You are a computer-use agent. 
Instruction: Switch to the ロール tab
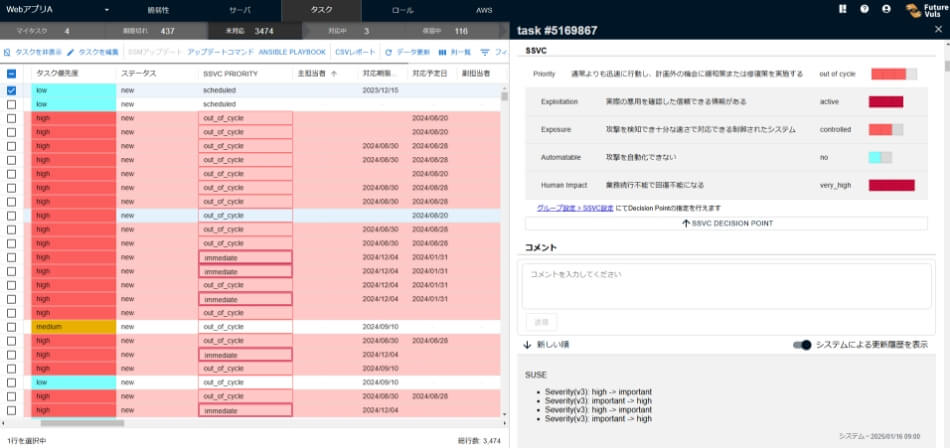(402, 9)
